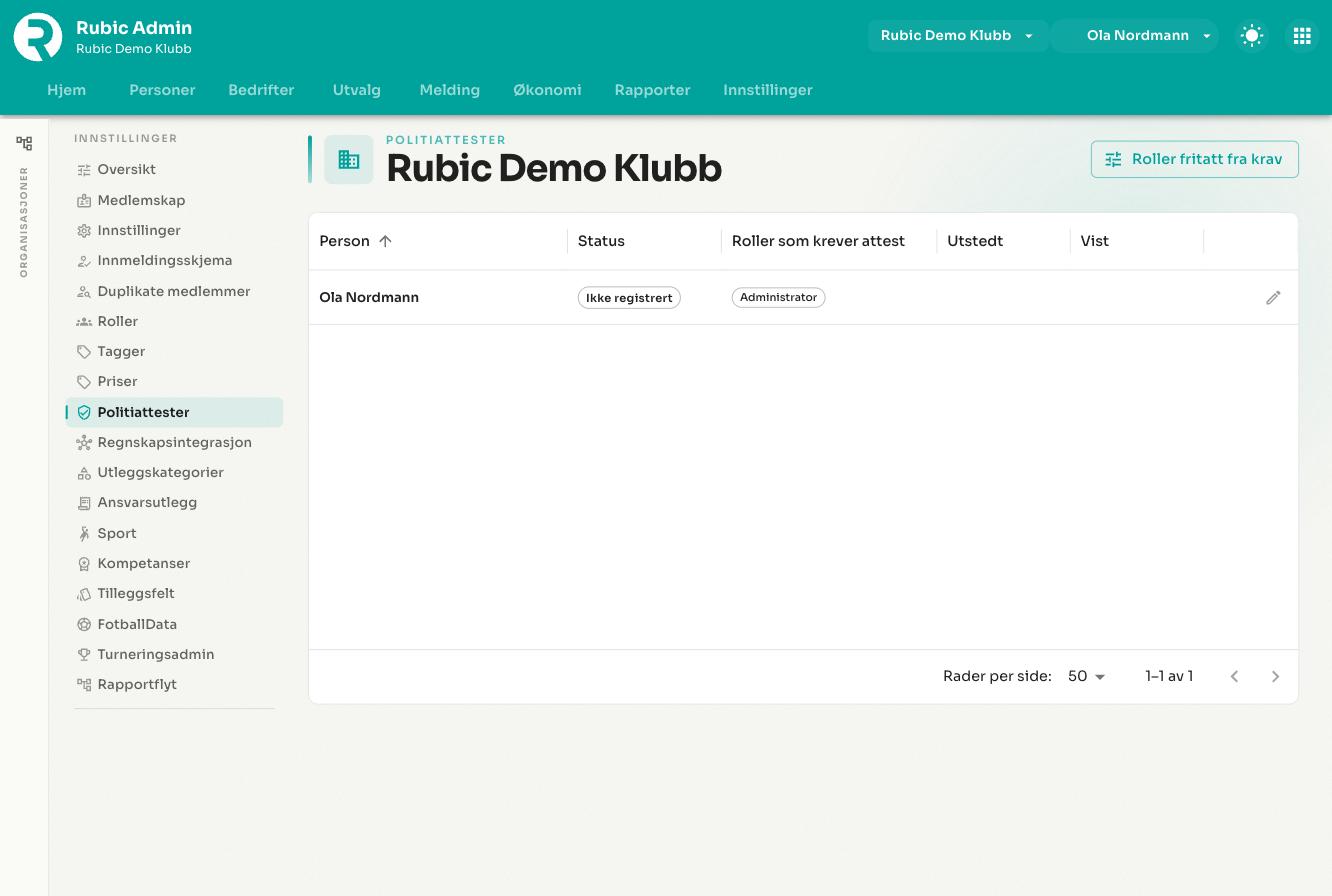Open the apps grid icon
Screen dimensions: 1332x896
click(x=1302, y=35)
